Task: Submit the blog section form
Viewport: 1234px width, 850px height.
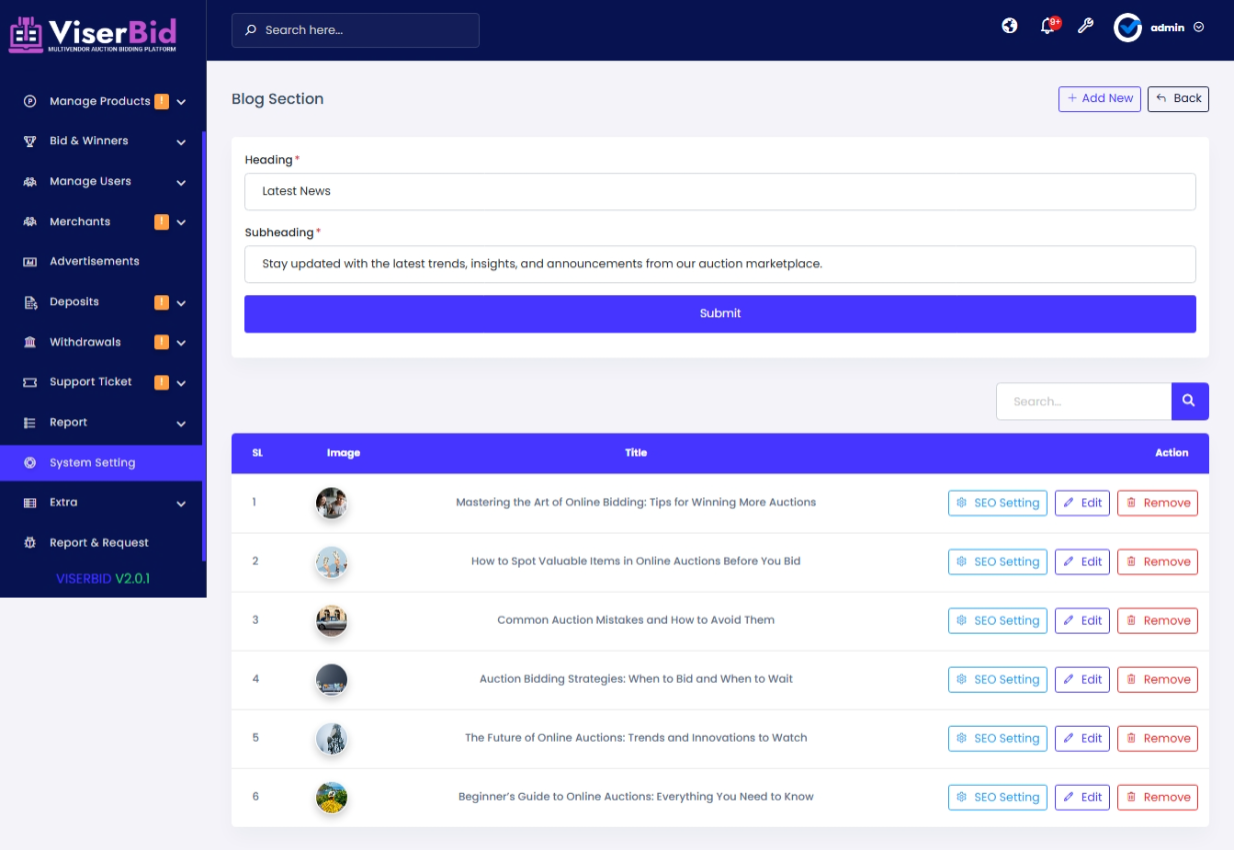Action: 720,314
